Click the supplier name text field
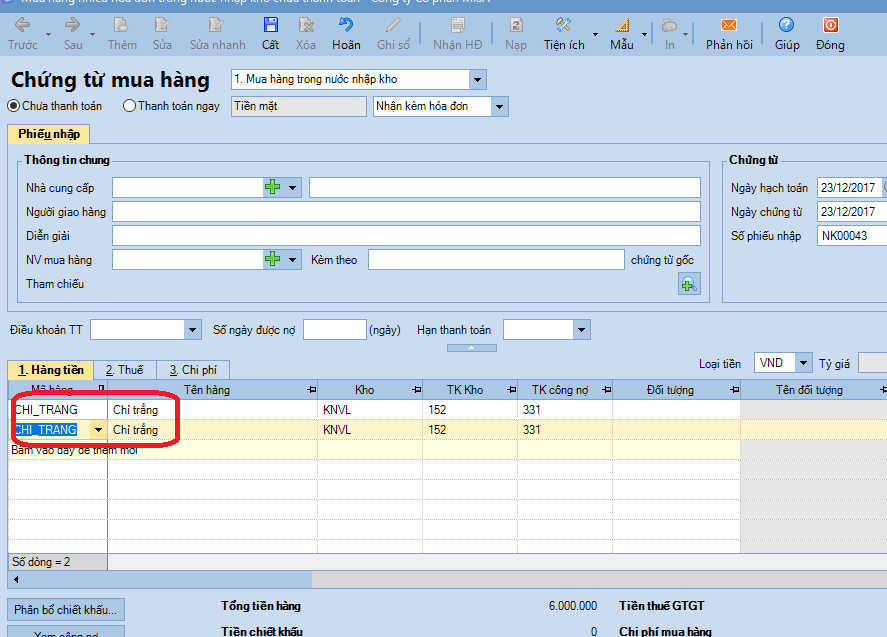Image resolution: width=887 pixels, height=637 pixels. [505, 187]
